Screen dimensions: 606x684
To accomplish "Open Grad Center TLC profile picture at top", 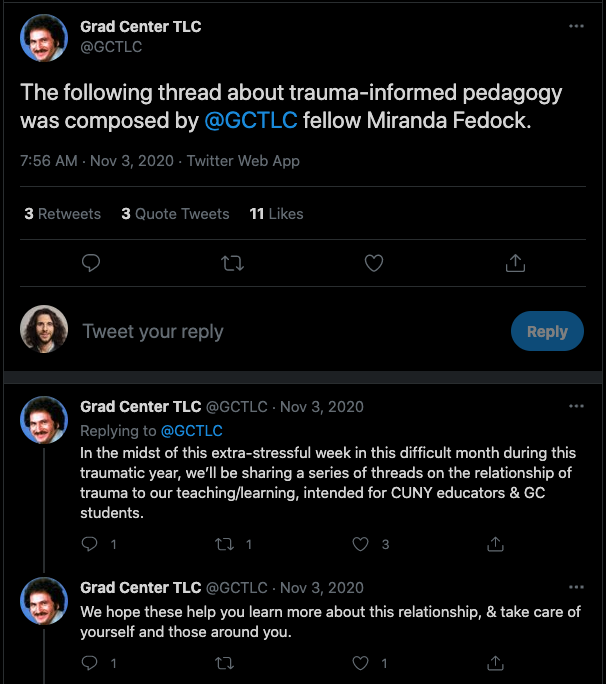I will [44, 37].
